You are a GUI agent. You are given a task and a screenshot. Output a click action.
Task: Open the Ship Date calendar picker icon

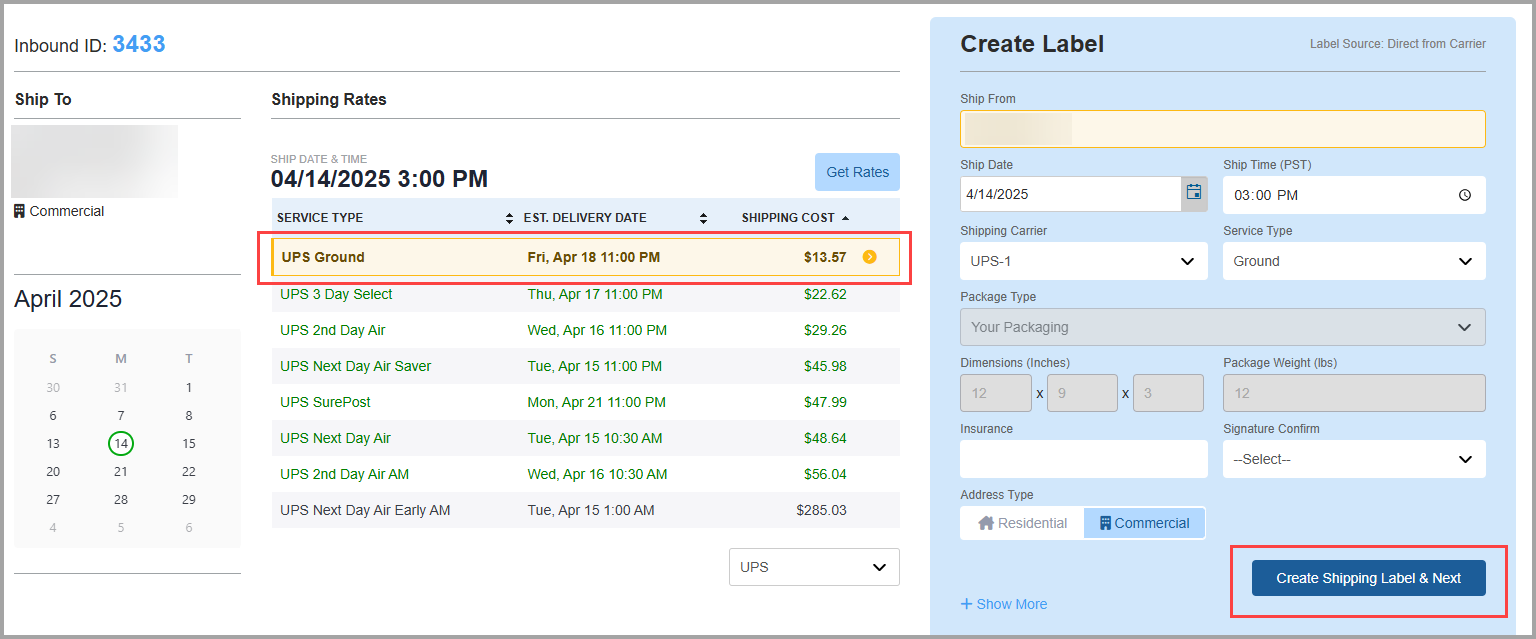[1194, 193]
